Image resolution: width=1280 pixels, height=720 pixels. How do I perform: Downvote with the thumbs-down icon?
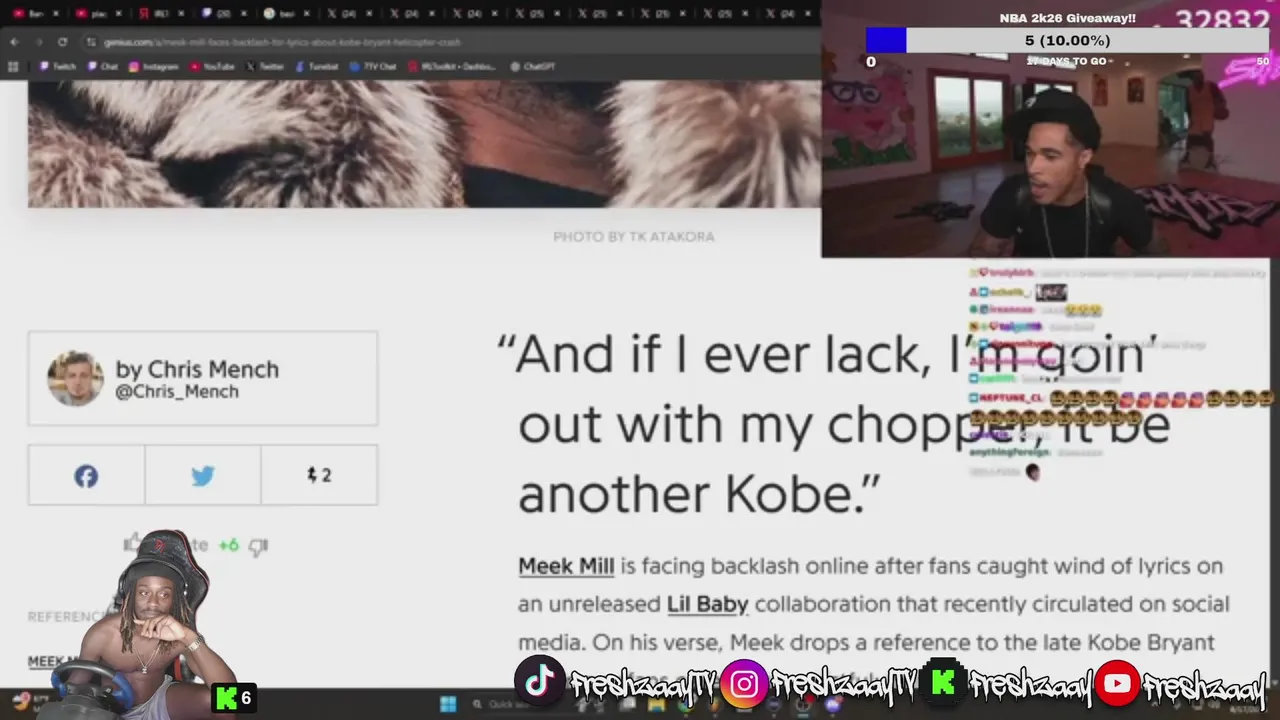tap(258, 546)
